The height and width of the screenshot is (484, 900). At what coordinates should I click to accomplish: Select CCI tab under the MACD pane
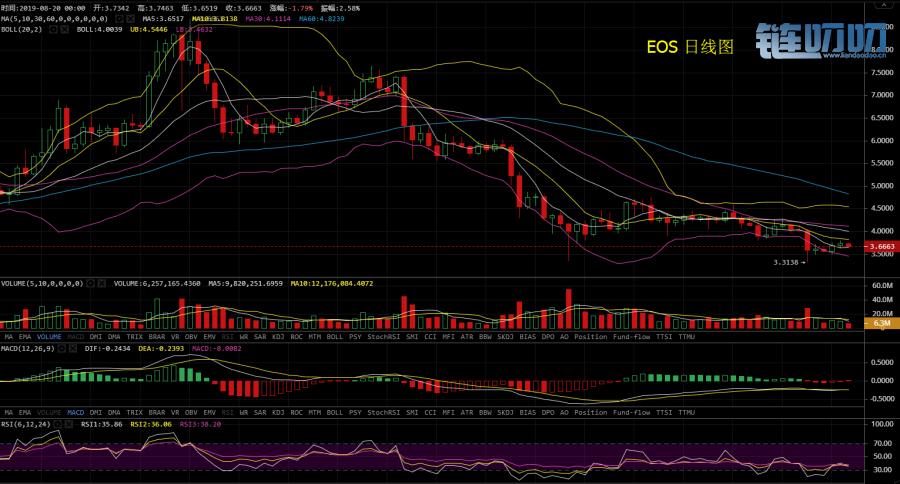[x=430, y=413]
